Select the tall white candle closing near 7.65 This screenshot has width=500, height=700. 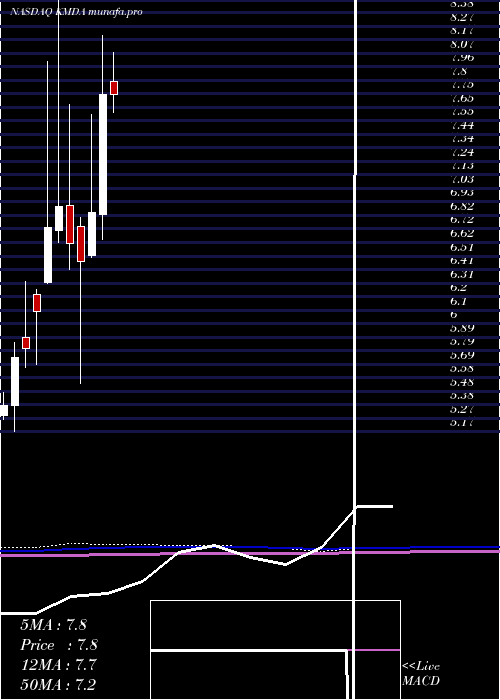click(x=103, y=154)
